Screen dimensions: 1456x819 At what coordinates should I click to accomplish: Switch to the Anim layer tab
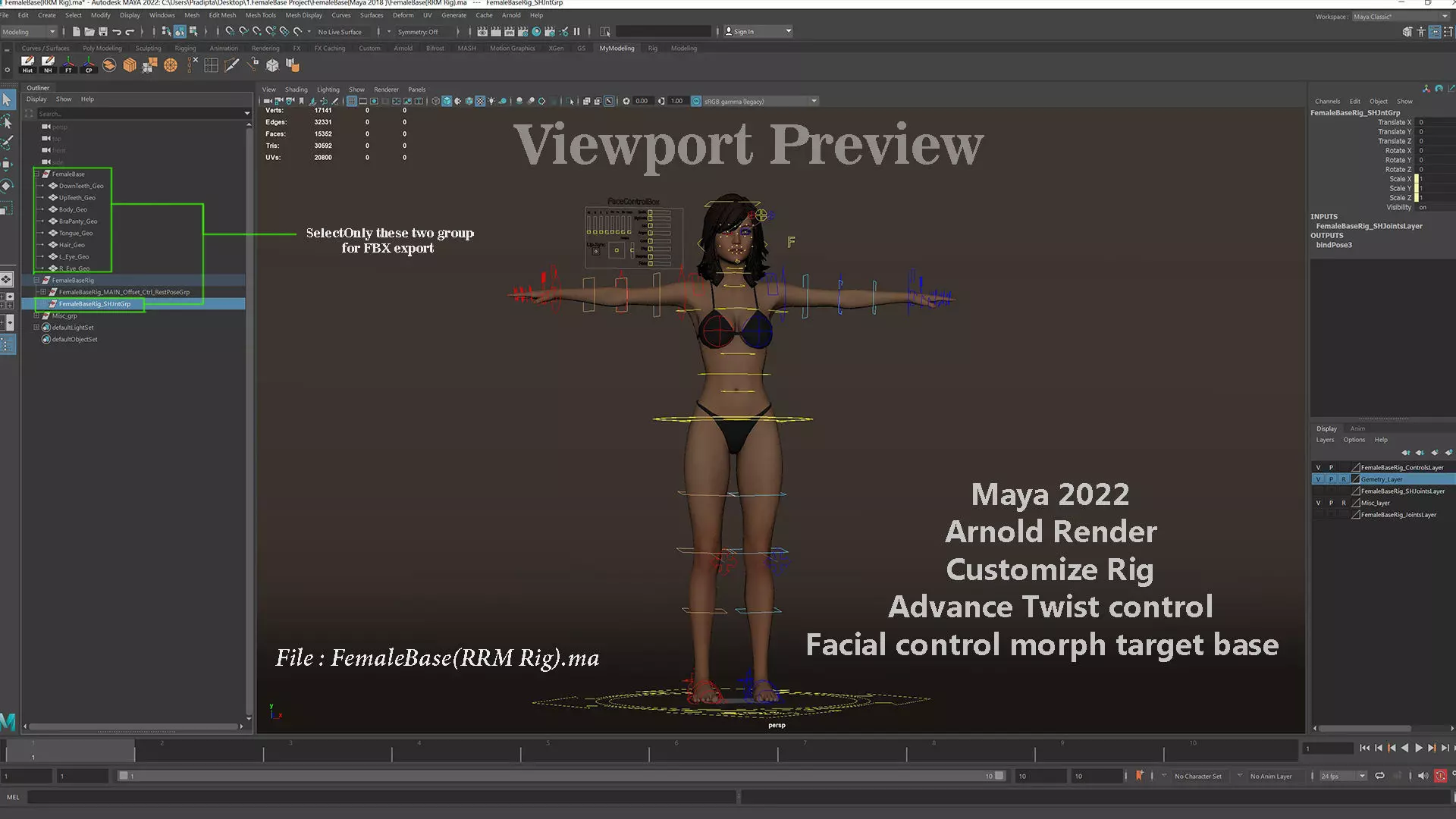[x=1357, y=428]
